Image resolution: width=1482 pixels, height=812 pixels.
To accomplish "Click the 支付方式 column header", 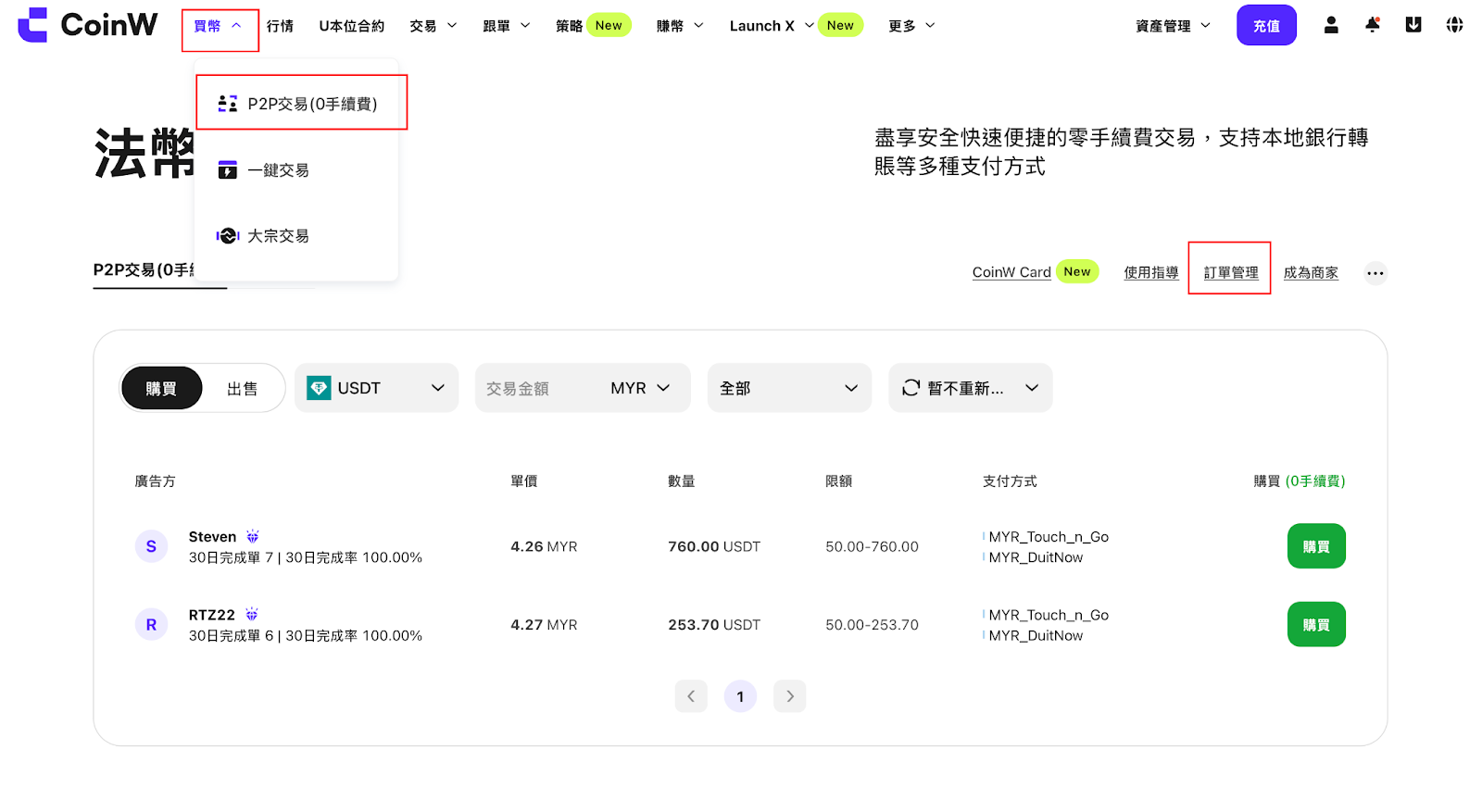I will 1010,481.
